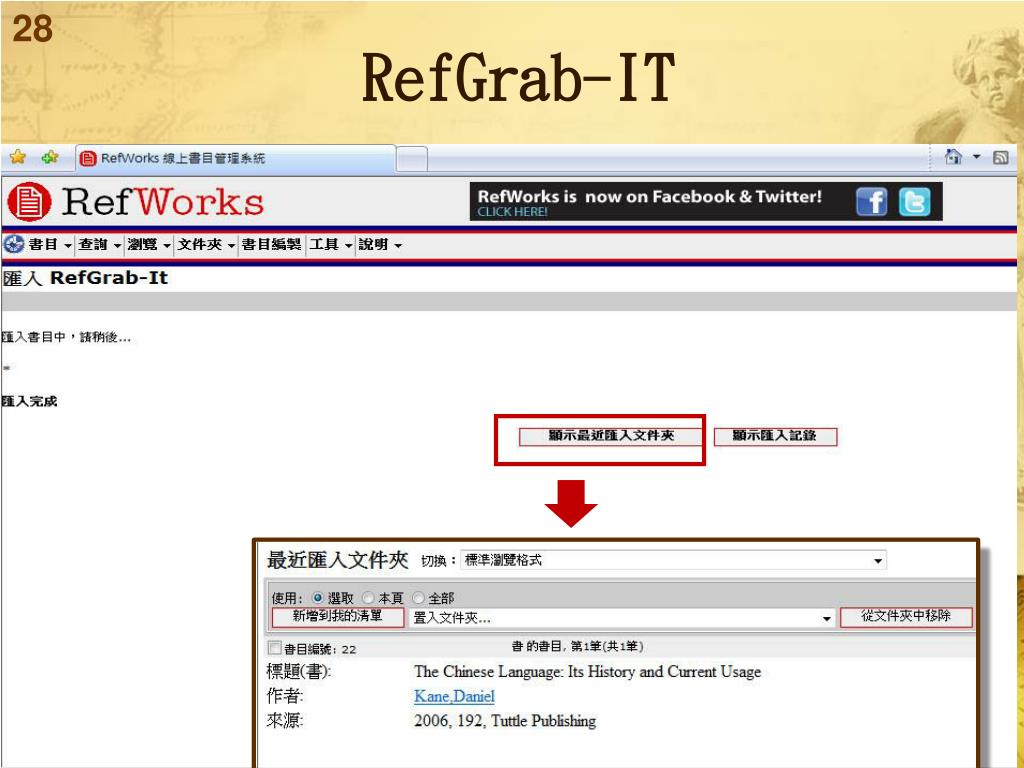The image size is (1024, 768).
Task: Open the RefWorks Facebook icon
Action: coord(872,201)
